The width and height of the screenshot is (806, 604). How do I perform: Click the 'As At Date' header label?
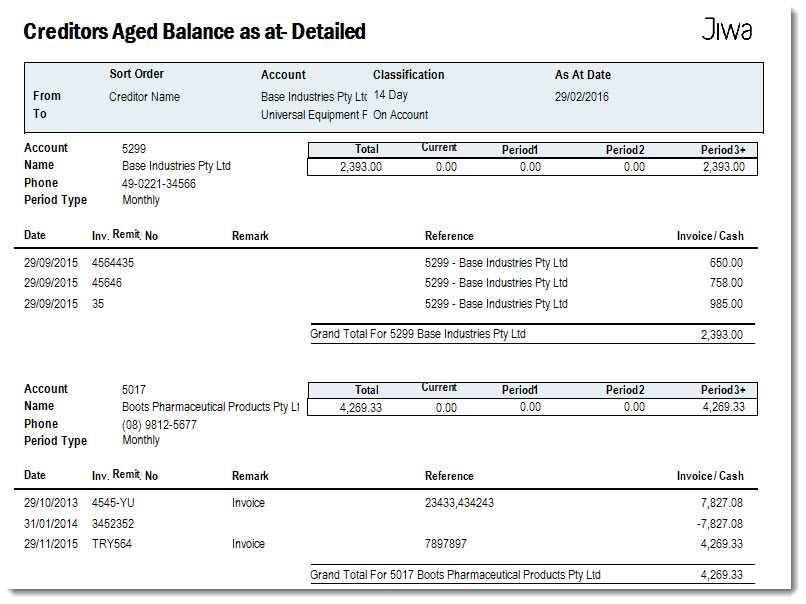coord(582,75)
